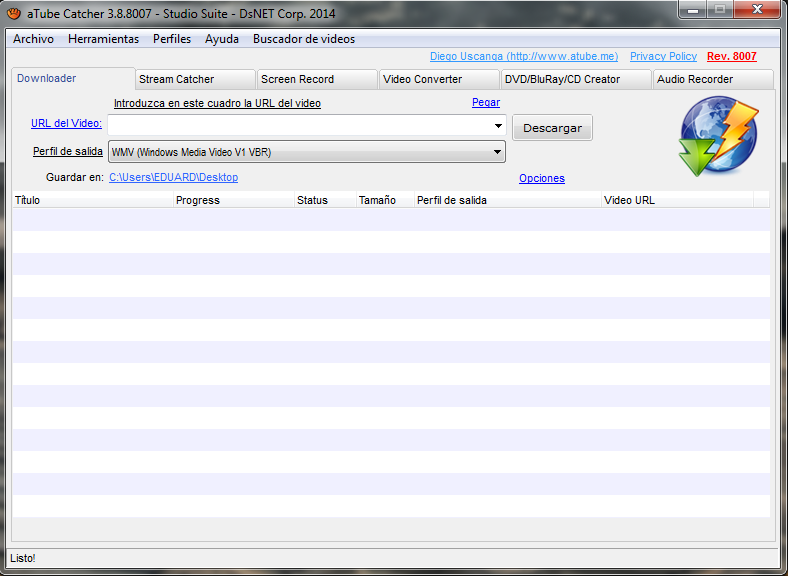Screen dimensions: 788x576
Task: Click the Descargar button
Action: tap(552, 128)
